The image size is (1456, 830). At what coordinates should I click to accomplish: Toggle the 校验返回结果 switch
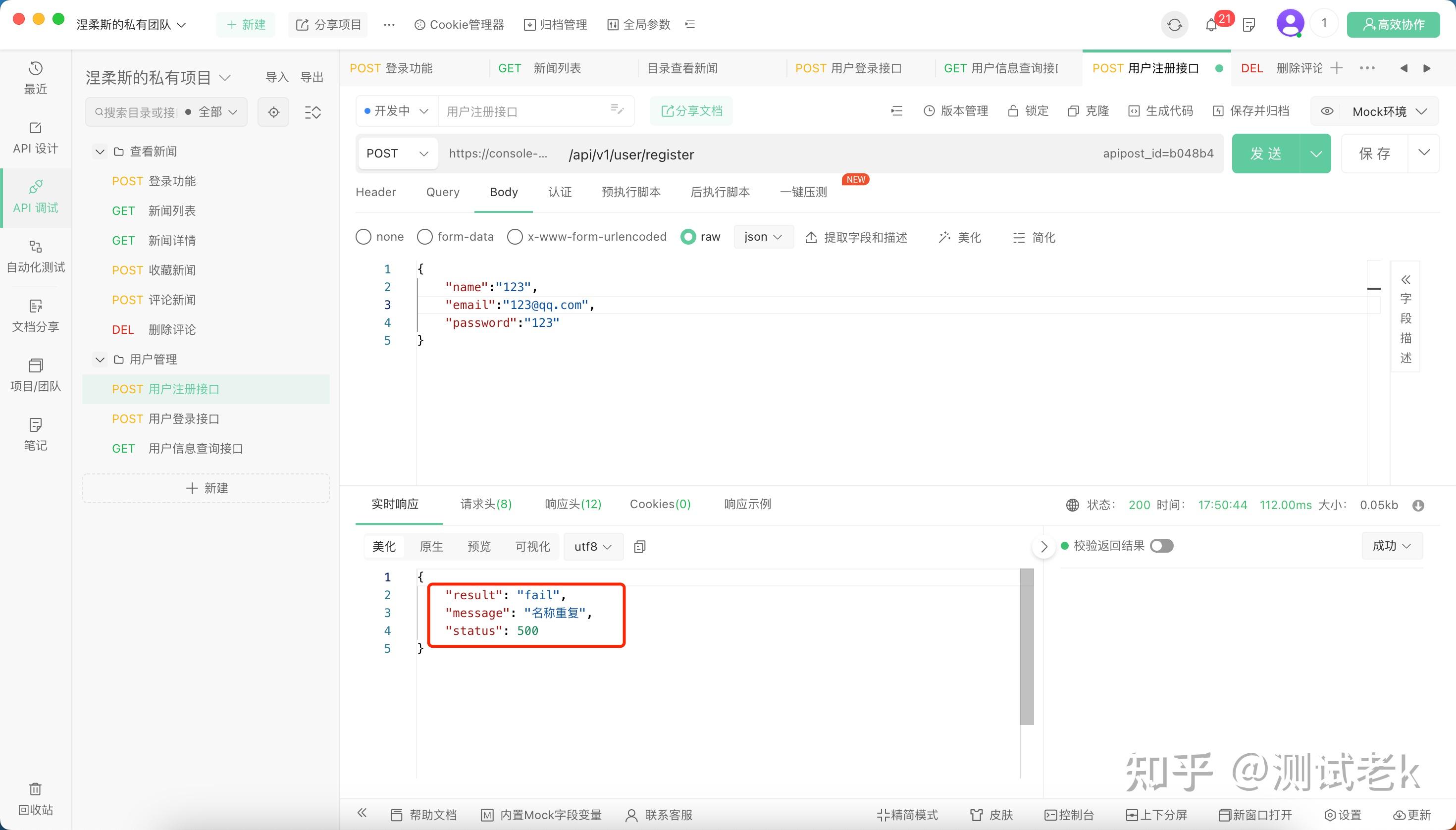tap(1161, 546)
